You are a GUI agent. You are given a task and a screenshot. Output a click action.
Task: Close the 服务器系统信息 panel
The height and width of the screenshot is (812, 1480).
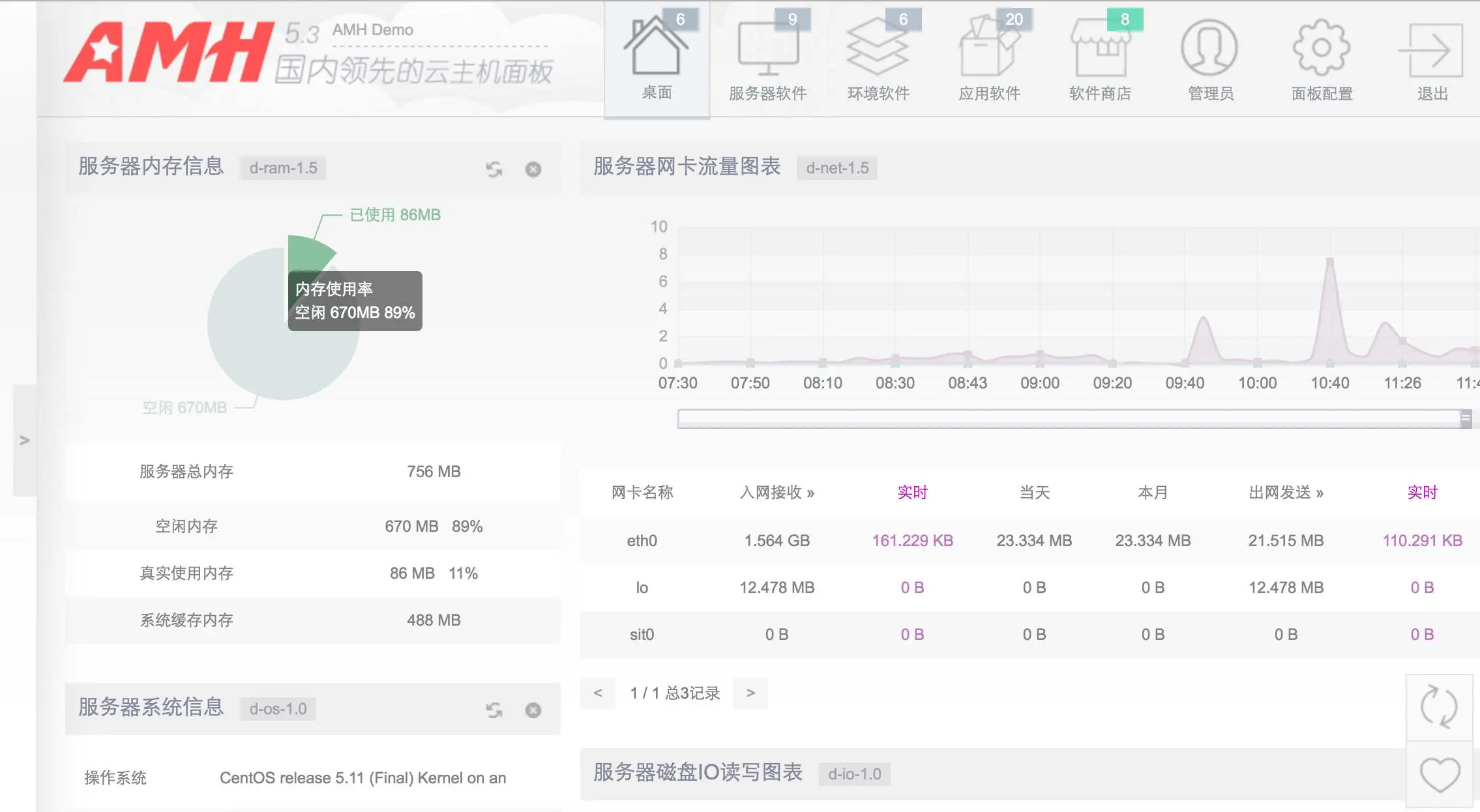[533, 710]
